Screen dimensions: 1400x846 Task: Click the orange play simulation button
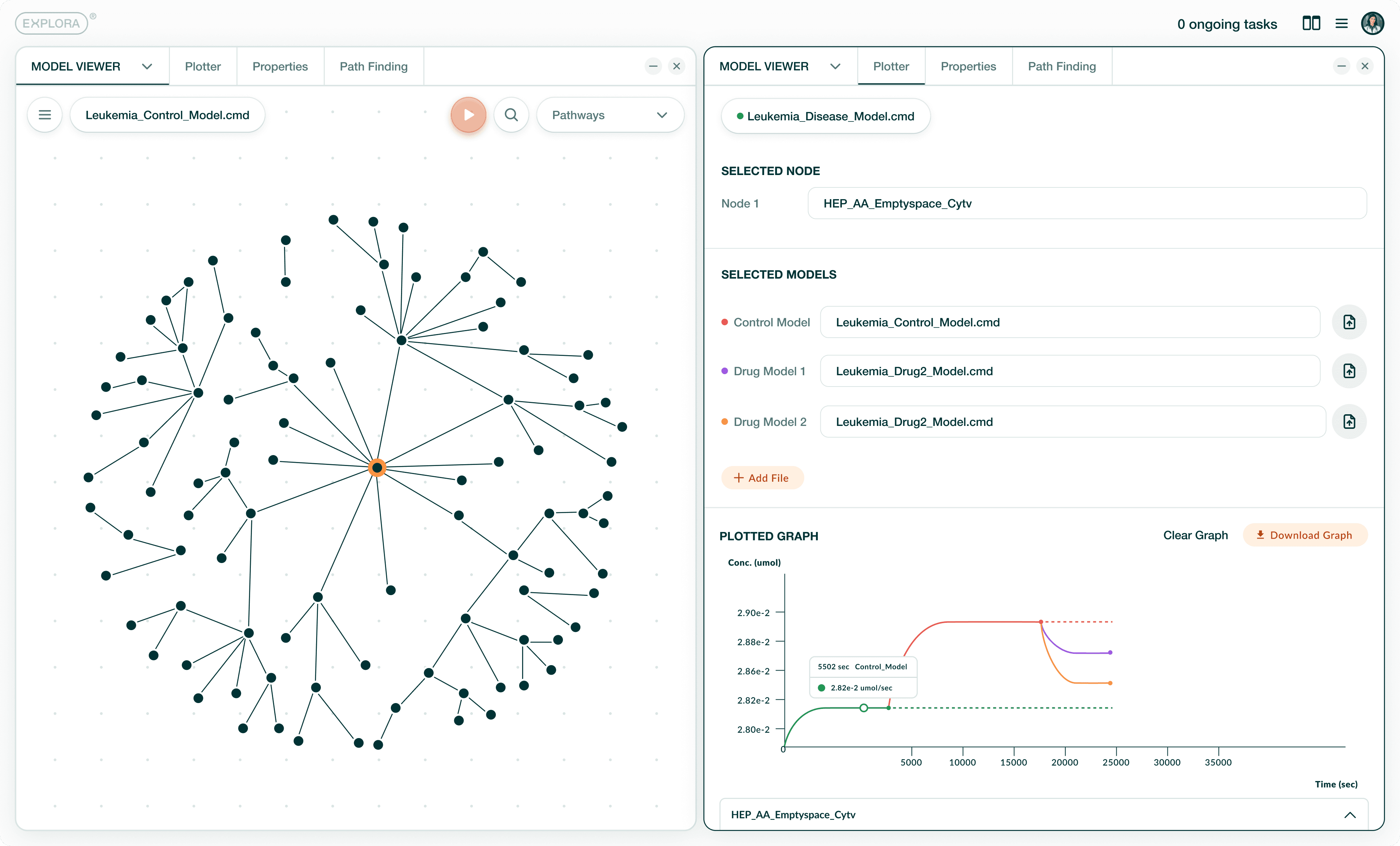(468, 115)
